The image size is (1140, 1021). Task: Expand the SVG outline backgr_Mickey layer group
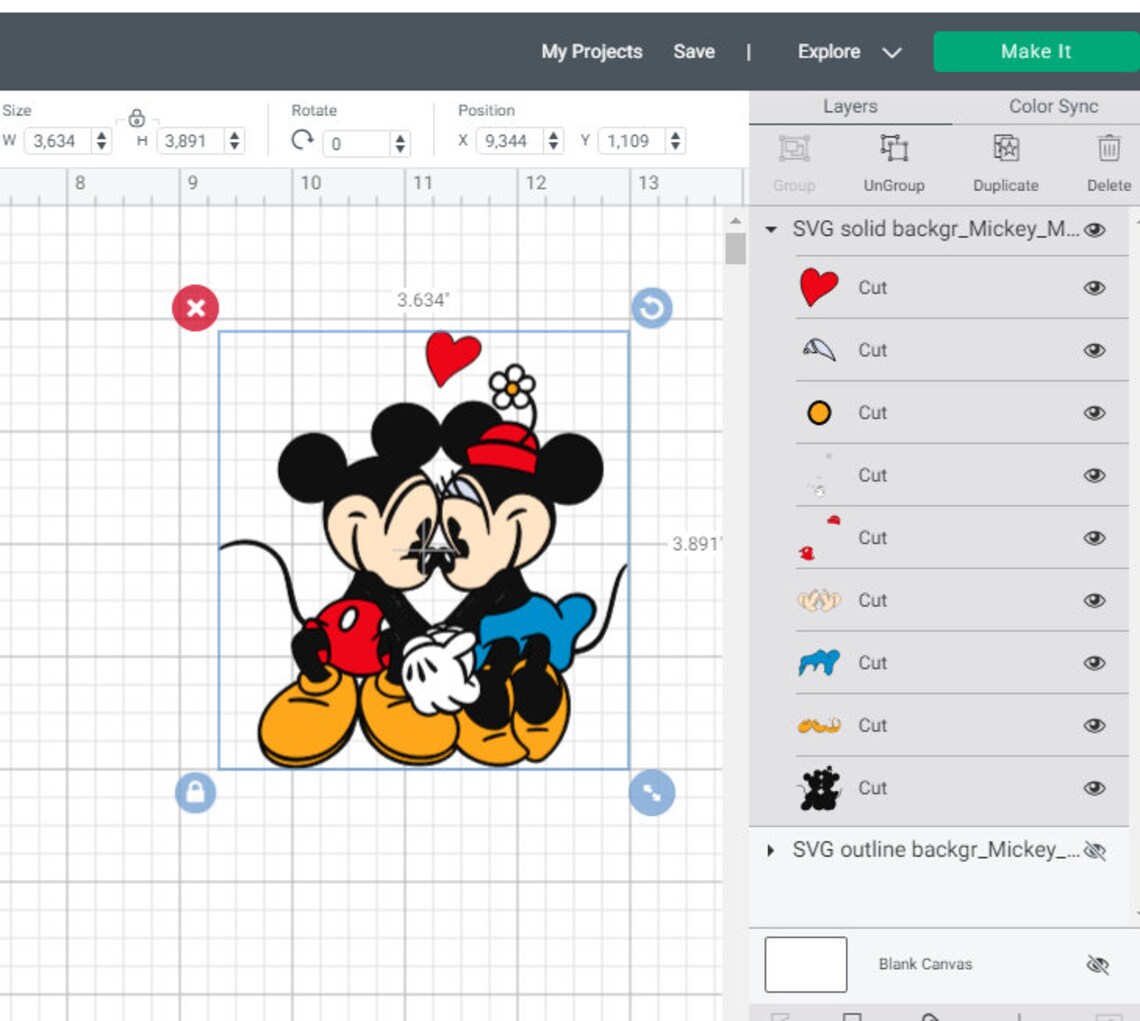[770, 851]
